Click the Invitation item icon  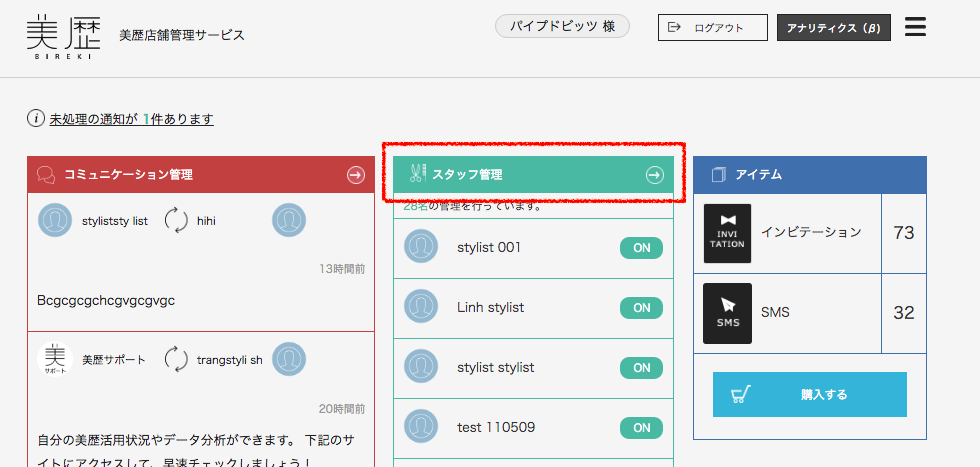(x=727, y=233)
